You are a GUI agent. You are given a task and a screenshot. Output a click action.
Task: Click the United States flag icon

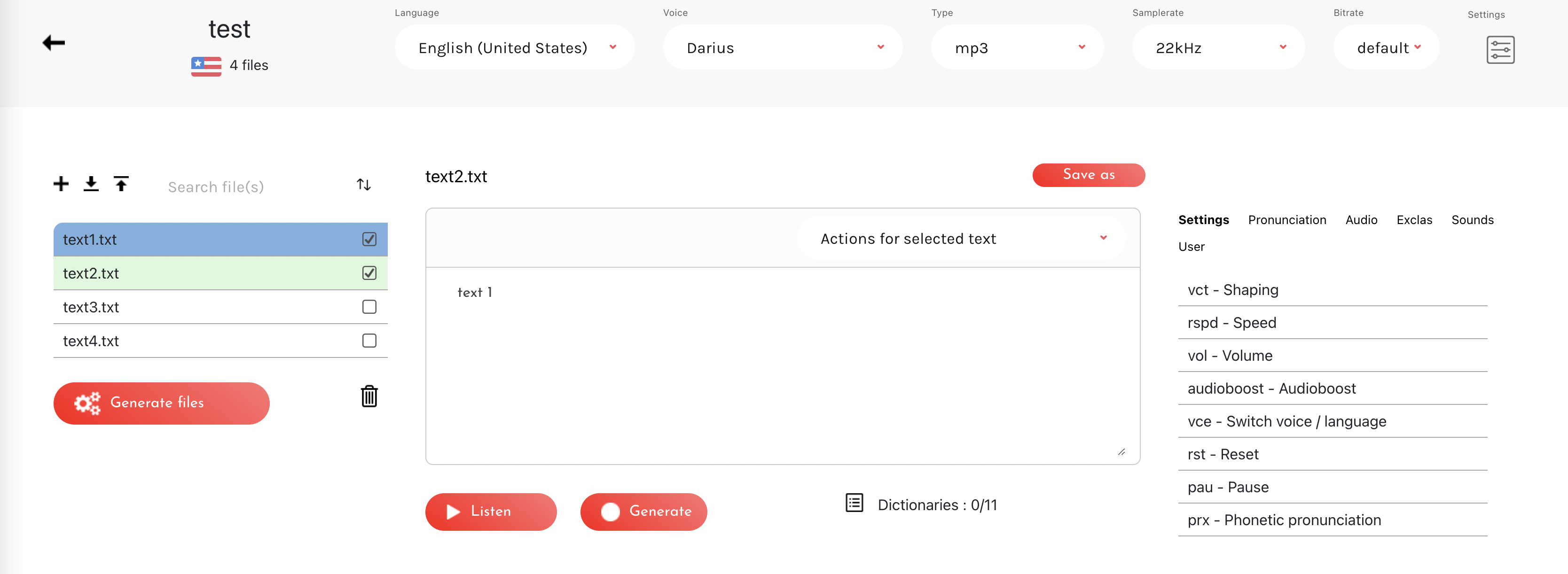click(206, 66)
